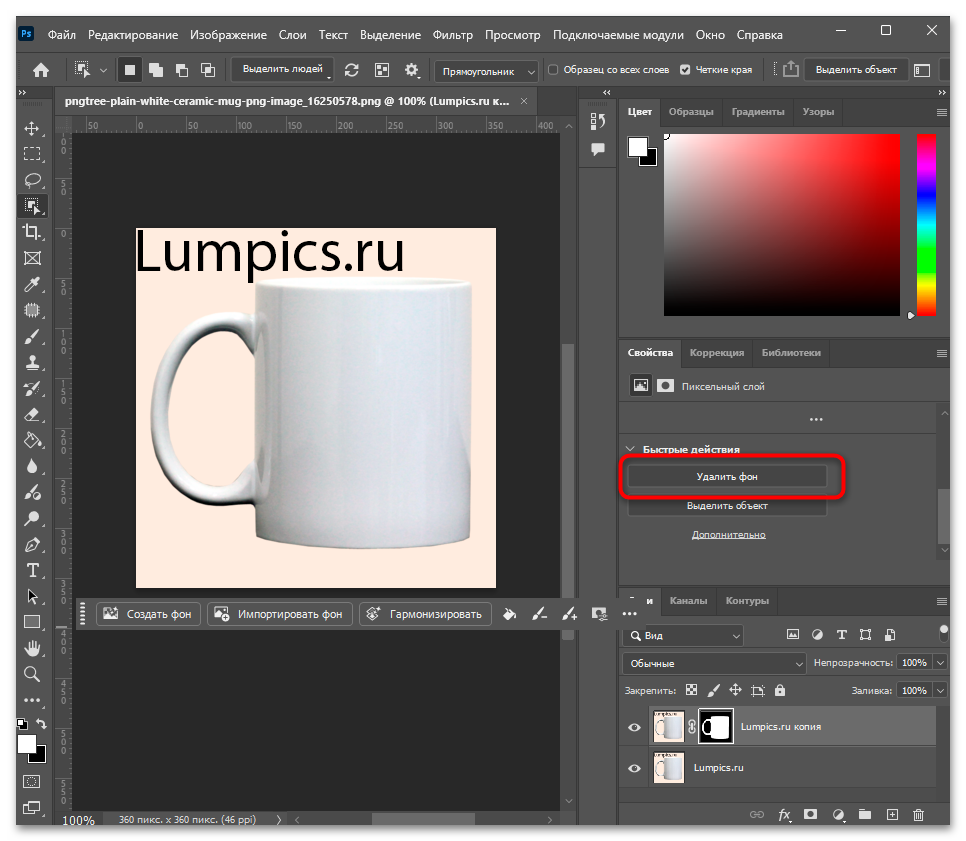Select the Eyedropper tool
The height and width of the screenshot is (841, 966).
coord(32,284)
